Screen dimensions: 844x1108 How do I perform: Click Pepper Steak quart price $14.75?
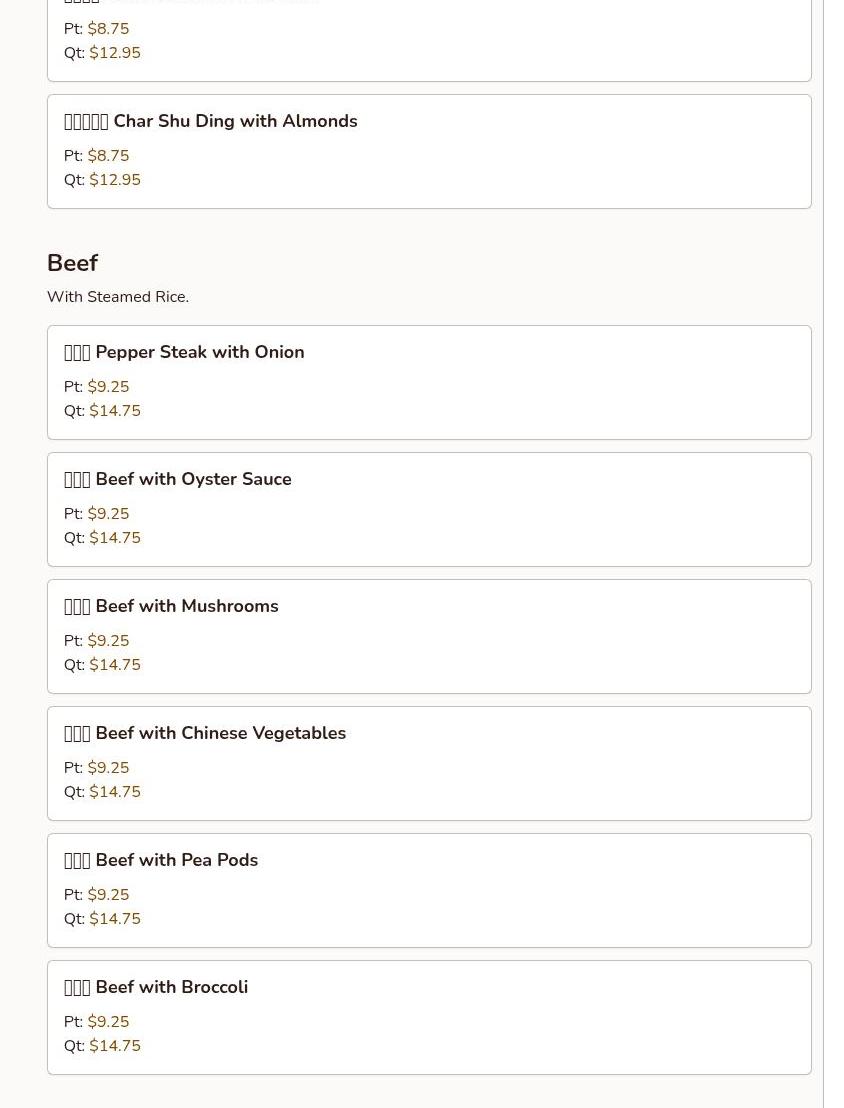tap(115, 411)
